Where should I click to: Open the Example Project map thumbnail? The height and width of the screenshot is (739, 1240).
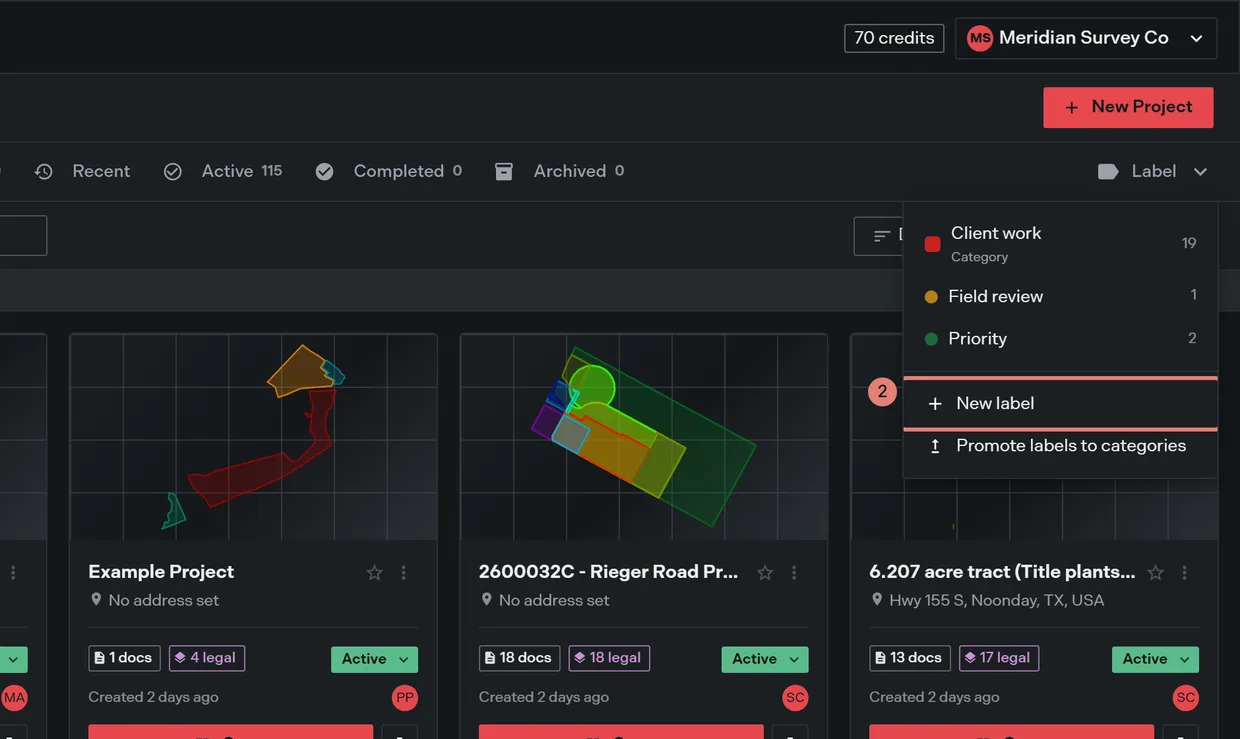tap(253, 437)
